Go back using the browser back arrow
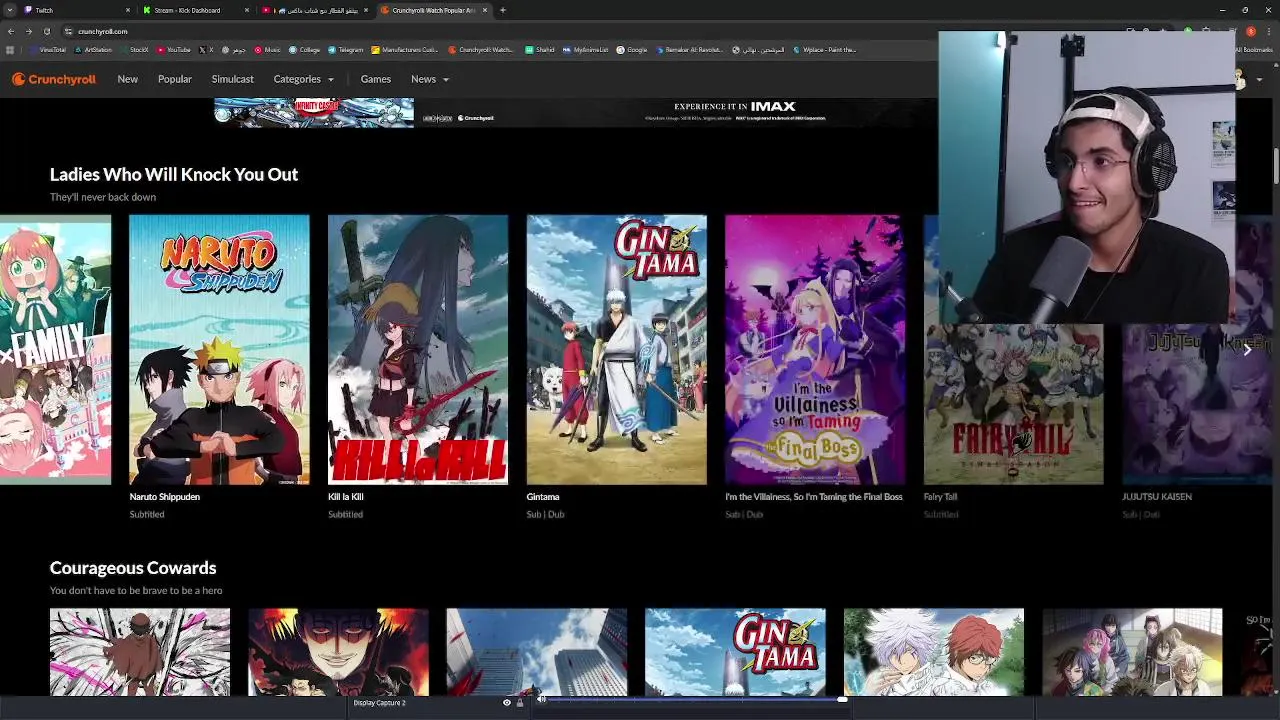Screen dimensions: 1280x720 pos(11,31)
